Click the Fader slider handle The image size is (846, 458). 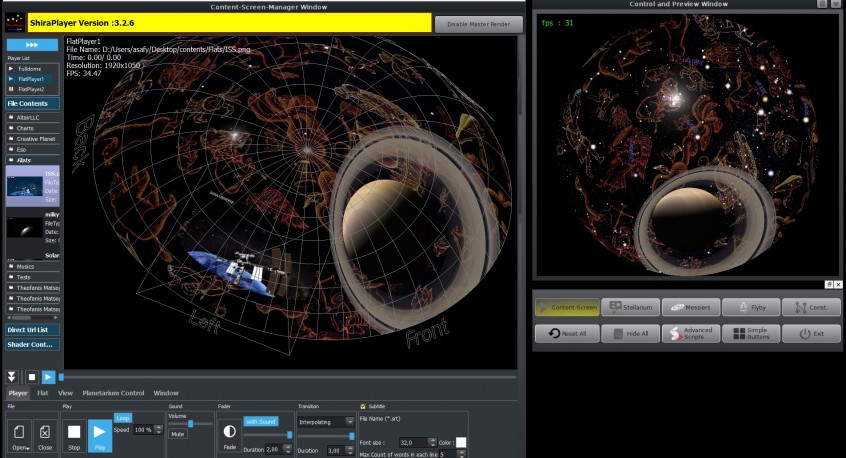coord(290,435)
